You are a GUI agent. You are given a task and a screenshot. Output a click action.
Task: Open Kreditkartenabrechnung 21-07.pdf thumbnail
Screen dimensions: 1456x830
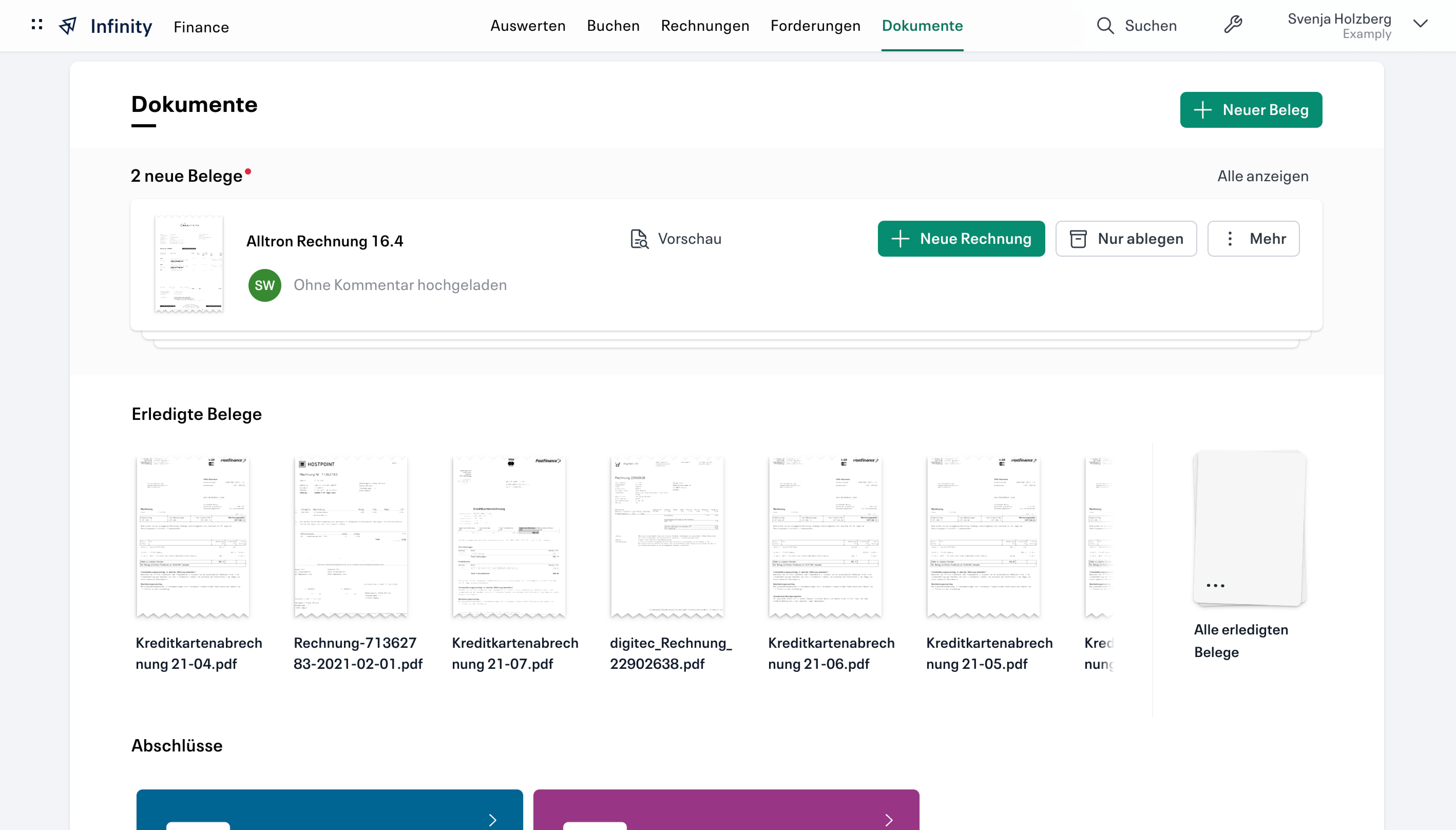coord(509,536)
